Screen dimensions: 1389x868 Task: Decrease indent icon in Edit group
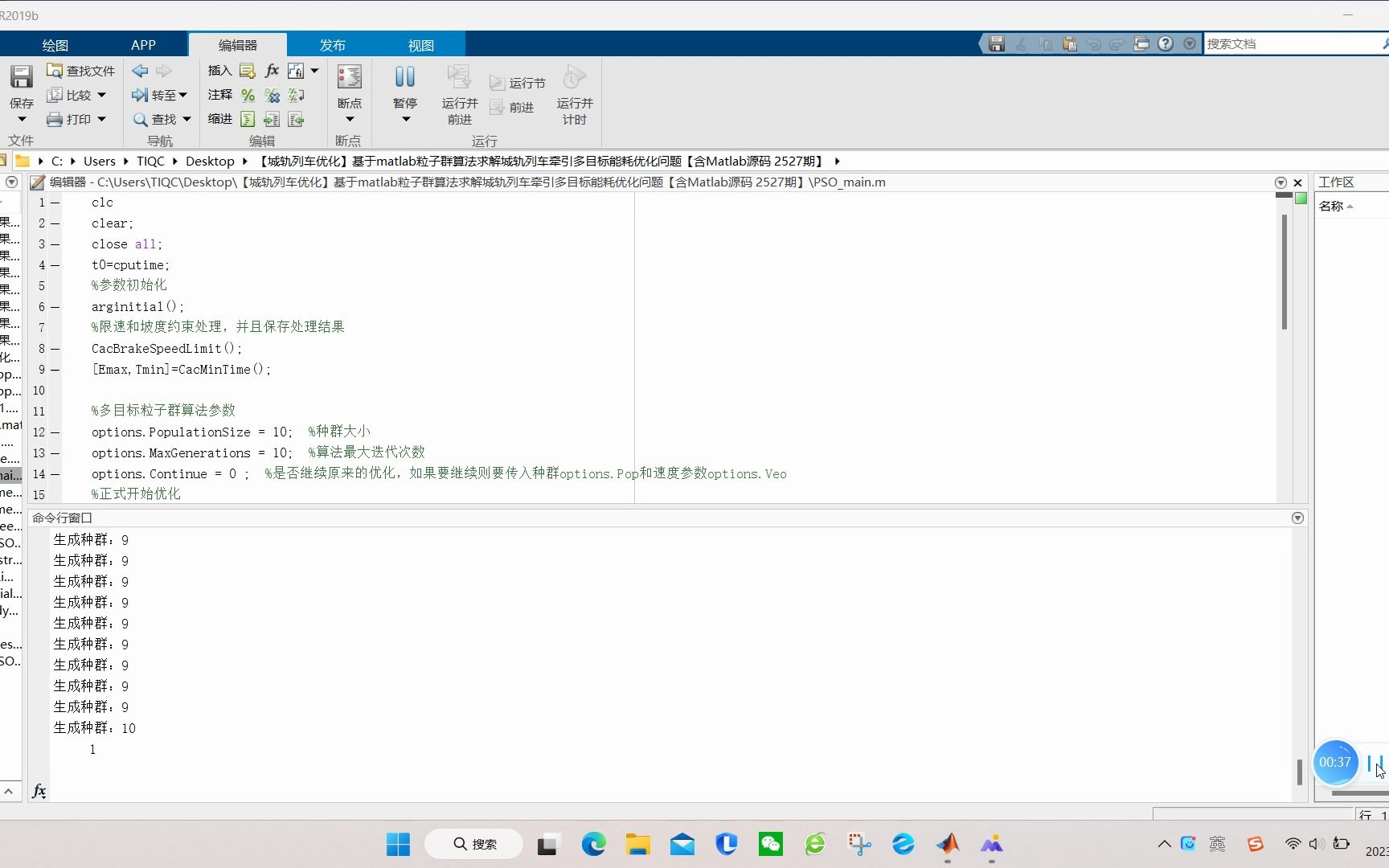tap(296, 119)
